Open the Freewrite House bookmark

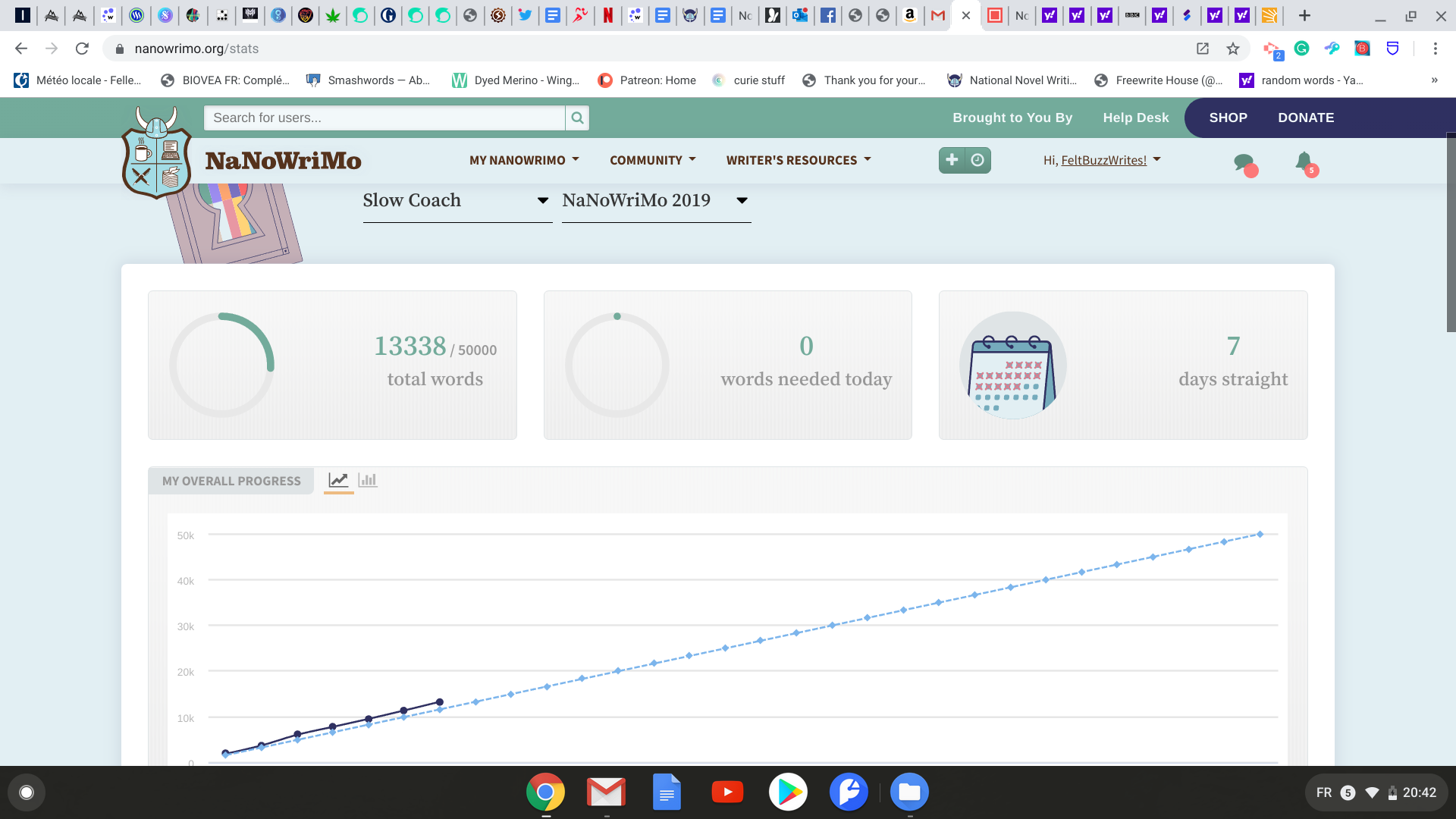pos(1158,80)
